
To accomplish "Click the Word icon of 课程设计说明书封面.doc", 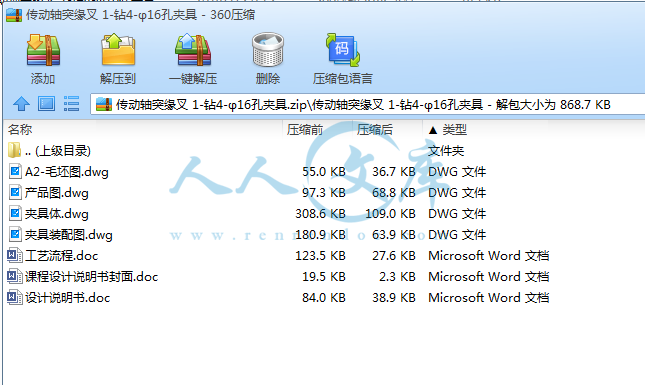I will click(15, 276).
